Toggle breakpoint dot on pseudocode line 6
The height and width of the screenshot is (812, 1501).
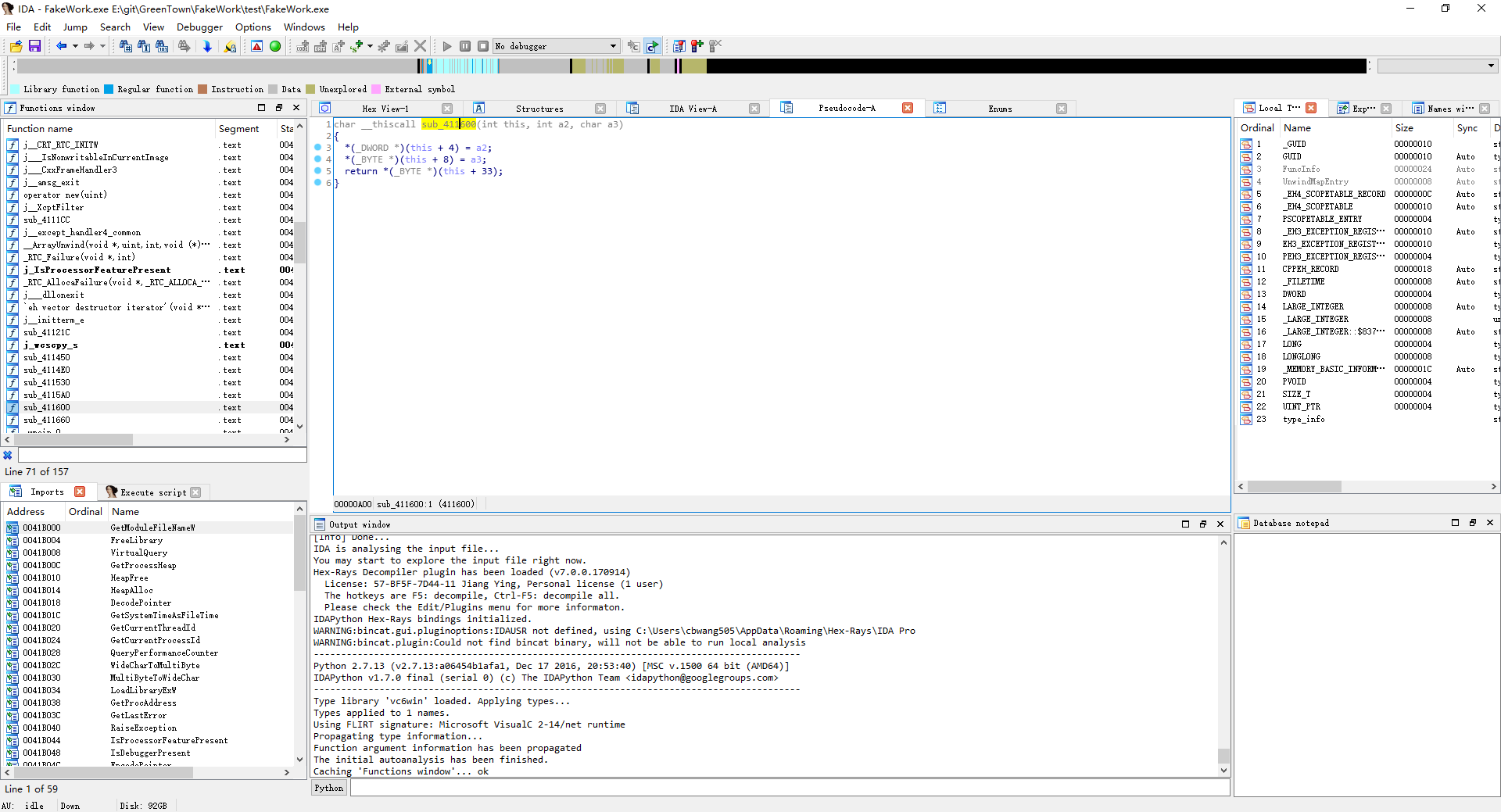[317, 182]
